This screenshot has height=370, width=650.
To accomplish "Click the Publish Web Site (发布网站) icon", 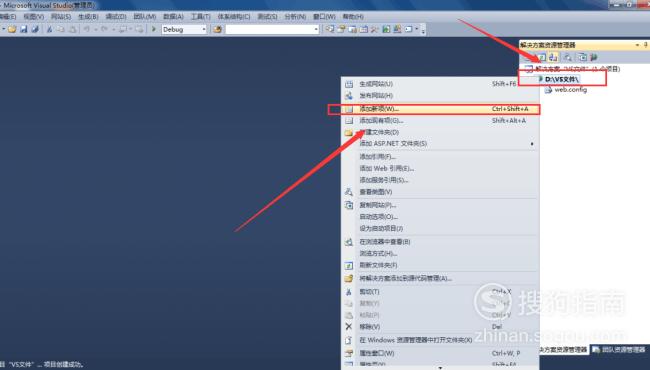I will click(x=349, y=96).
